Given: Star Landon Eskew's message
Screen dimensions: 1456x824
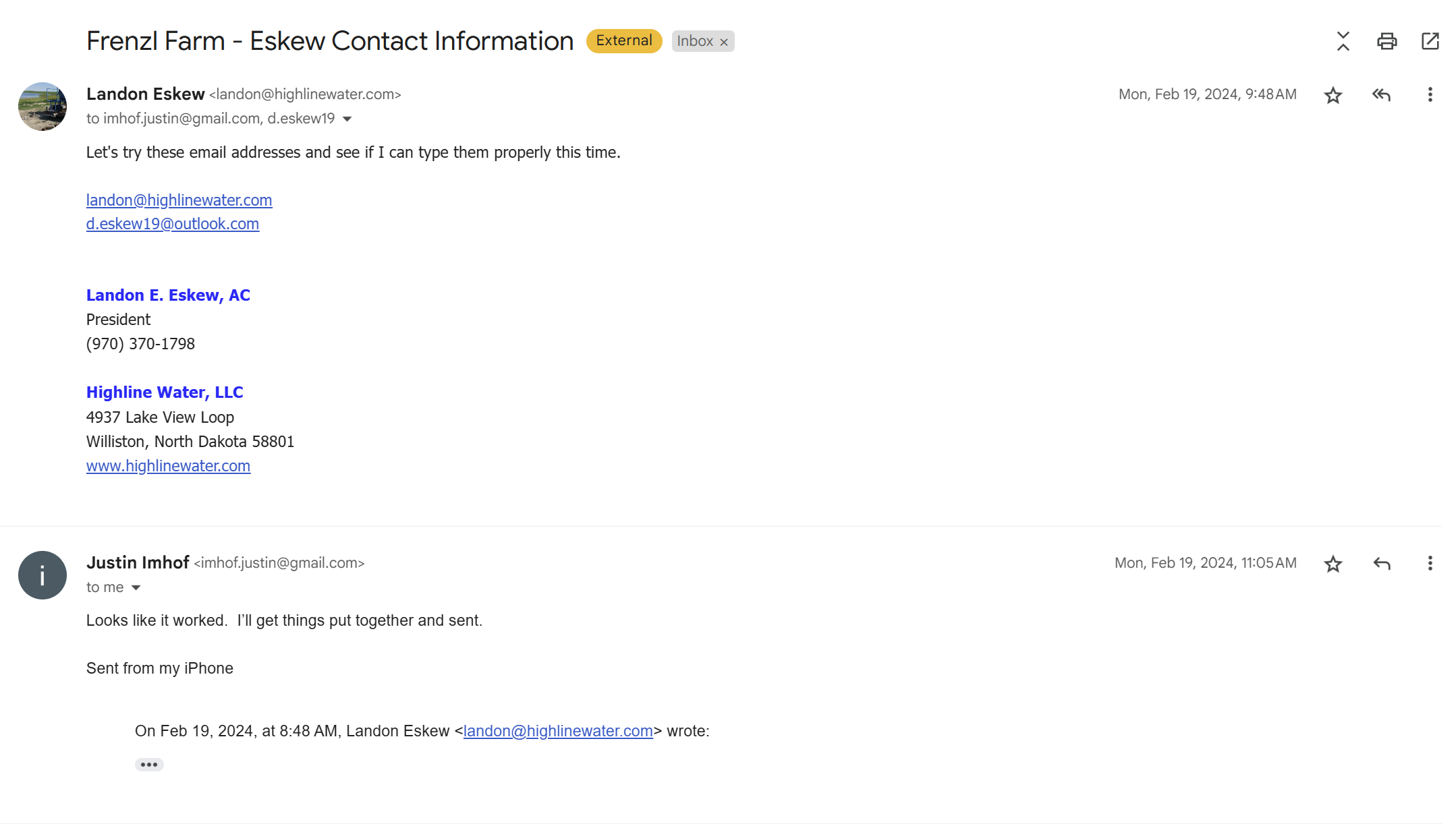Looking at the screenshot, I should (1333, 95).
